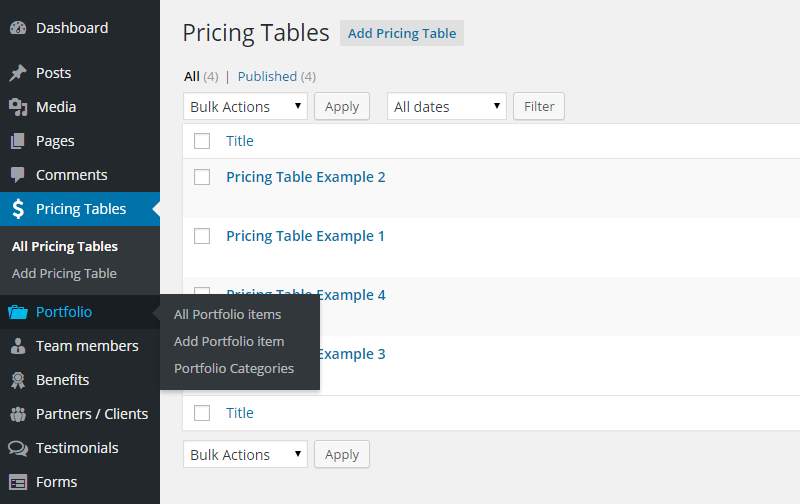Open Media via its sidebar icon

[17, 107]
